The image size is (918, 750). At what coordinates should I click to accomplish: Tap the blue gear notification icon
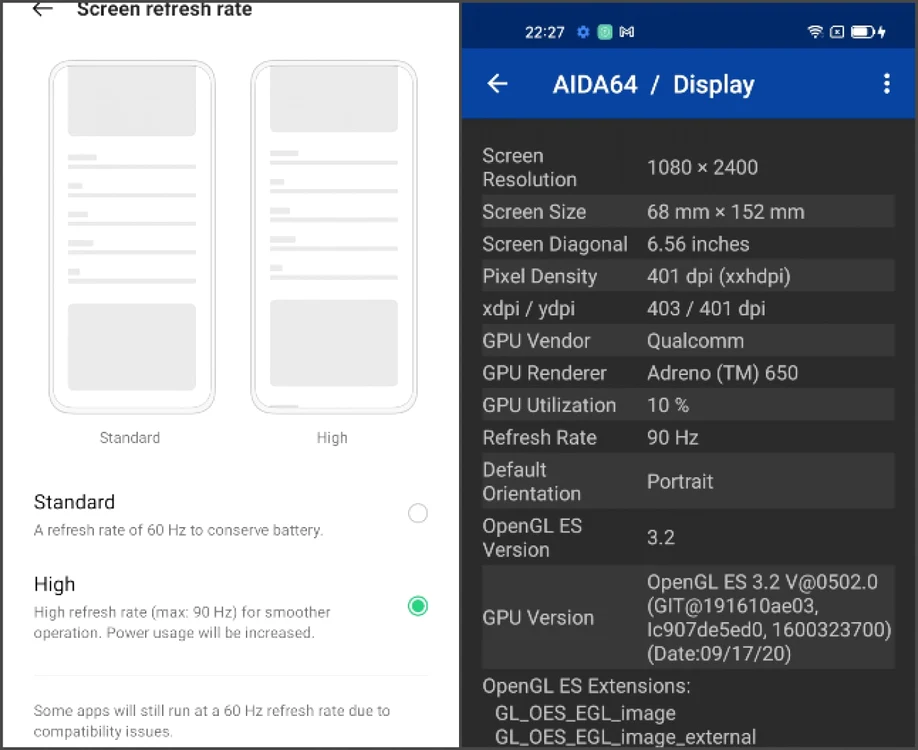tap(583, 32)
